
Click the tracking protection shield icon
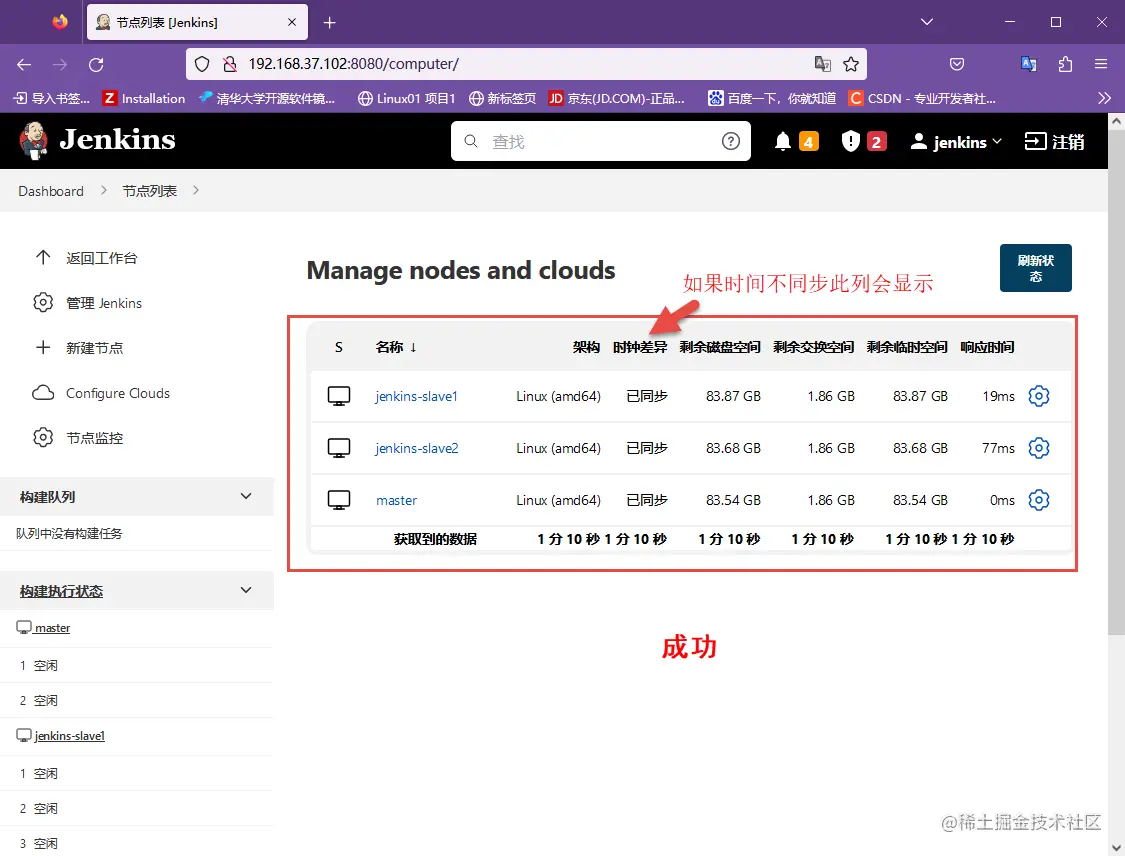(202, 65)
